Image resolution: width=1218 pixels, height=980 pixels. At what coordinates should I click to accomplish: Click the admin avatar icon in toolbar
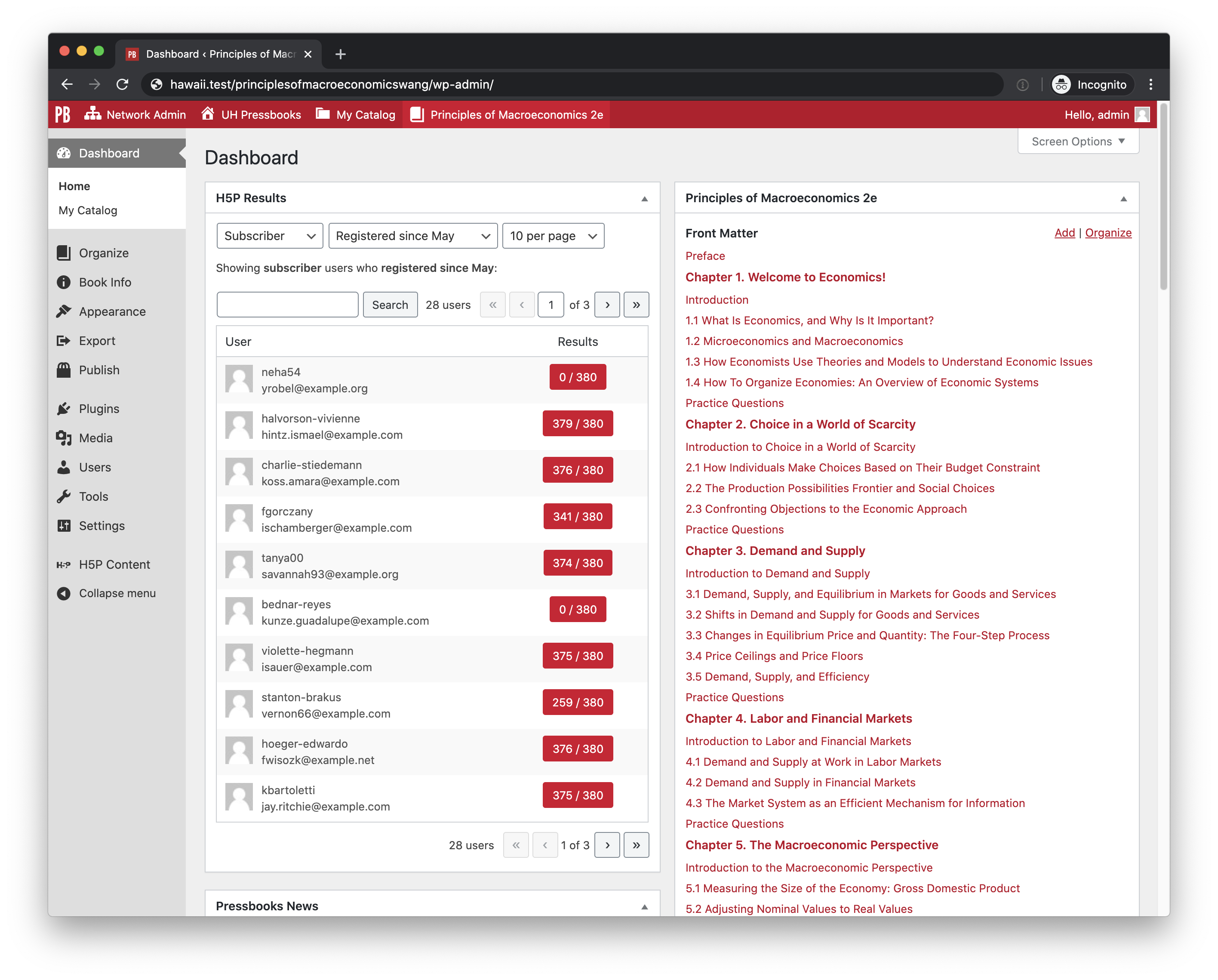tap(1142, 115)
